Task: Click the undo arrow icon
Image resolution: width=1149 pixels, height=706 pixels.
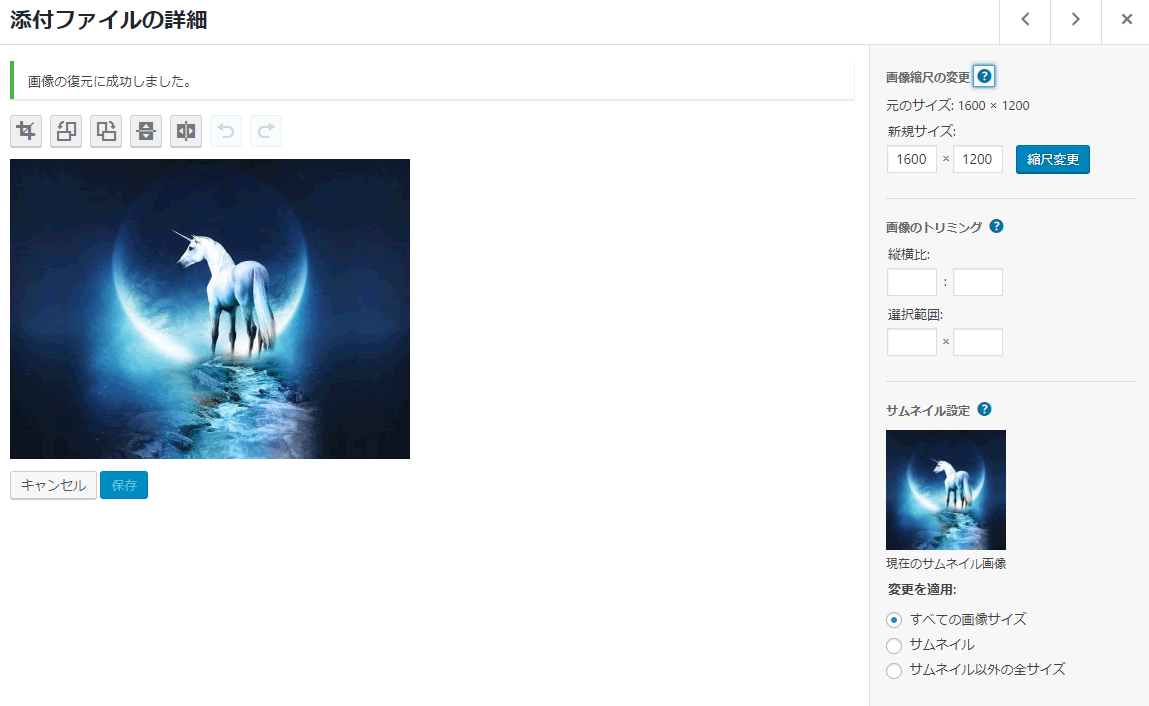Action: click(x=226, y=131)
